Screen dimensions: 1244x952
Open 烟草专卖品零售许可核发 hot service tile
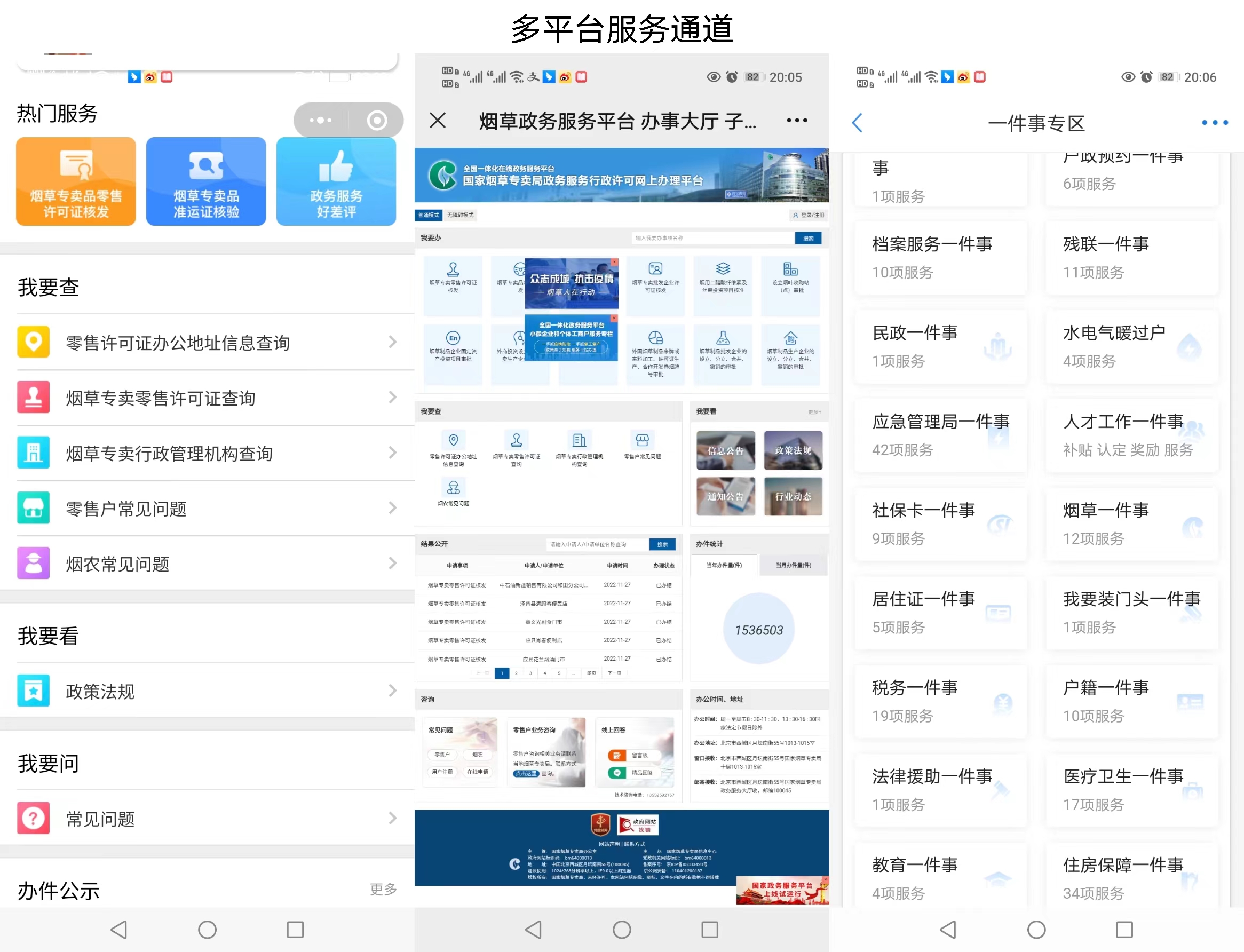click(x=76, y=181)
